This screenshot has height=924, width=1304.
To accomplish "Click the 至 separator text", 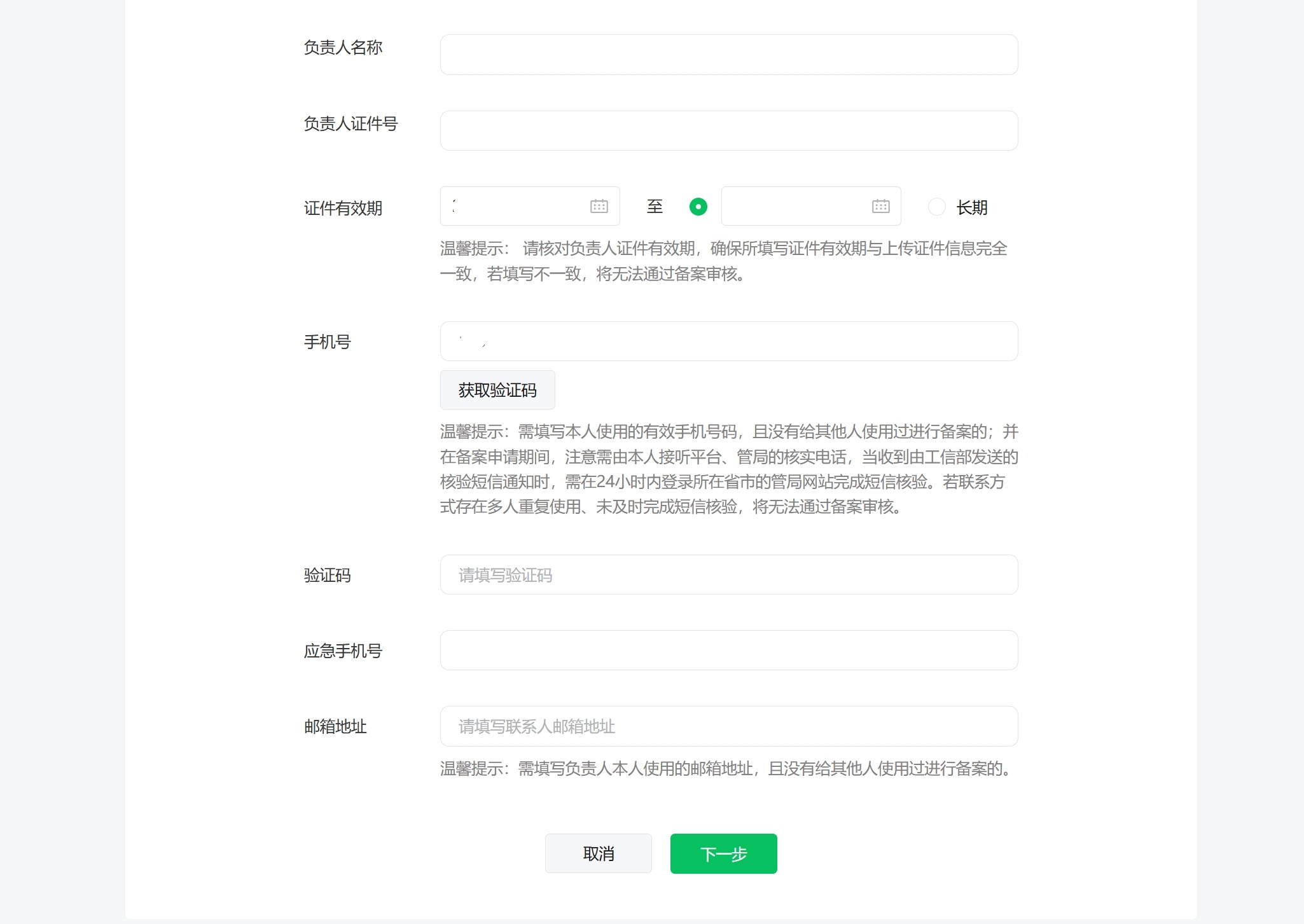I will coord(655,207).
